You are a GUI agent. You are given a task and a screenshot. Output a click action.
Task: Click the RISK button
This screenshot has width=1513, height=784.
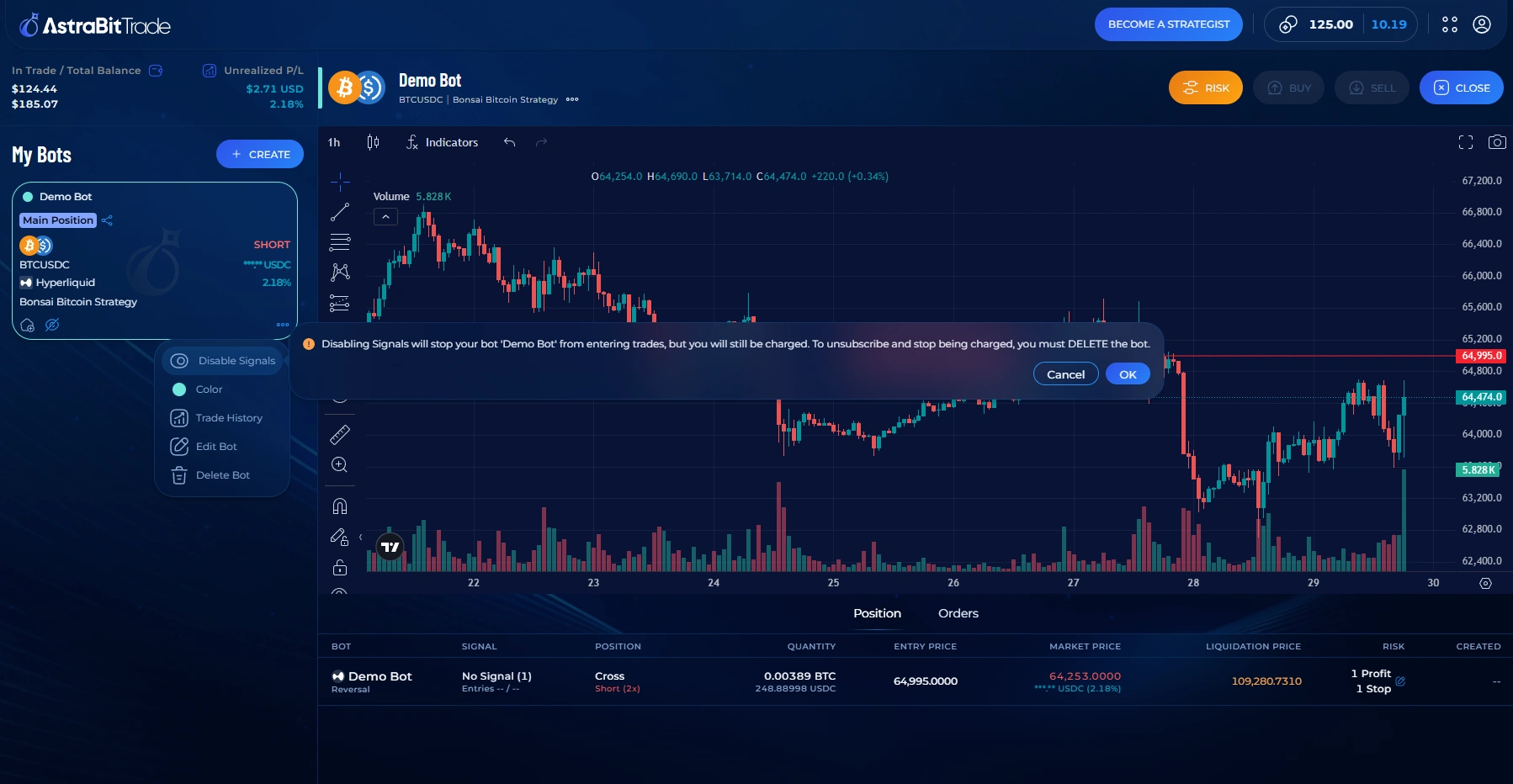(x=1205, y=87)
